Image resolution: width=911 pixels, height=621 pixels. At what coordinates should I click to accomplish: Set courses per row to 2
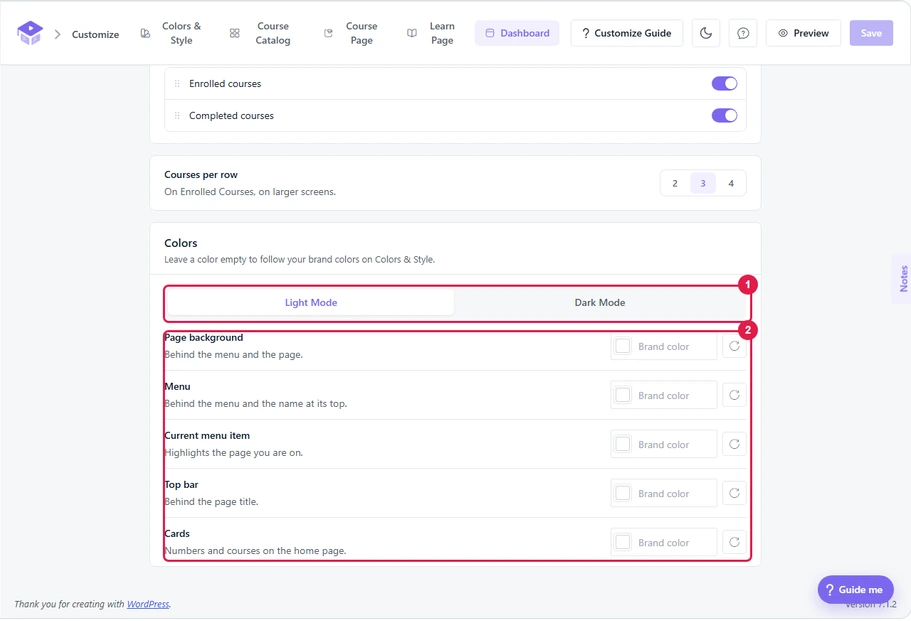pyautogui.click(x=675, y=183)
